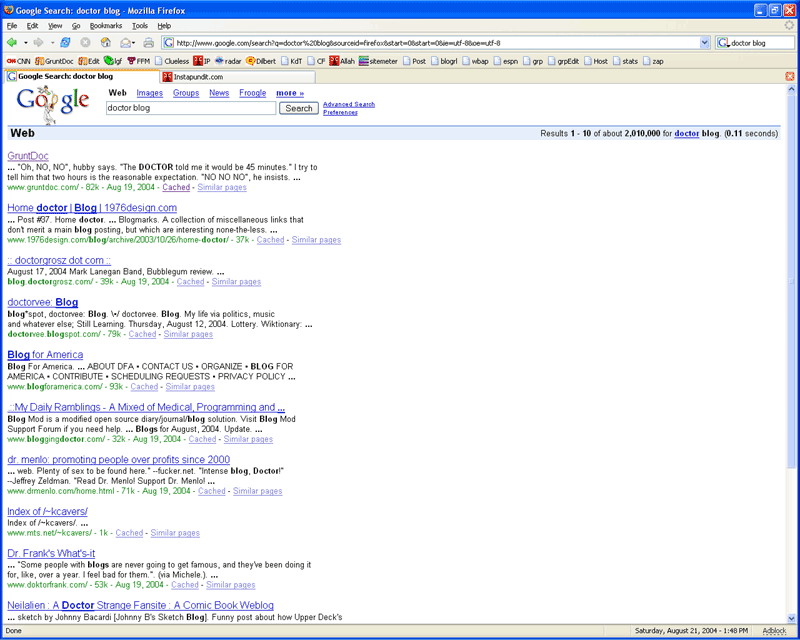Open the Help menu

(x=164, y=26)
